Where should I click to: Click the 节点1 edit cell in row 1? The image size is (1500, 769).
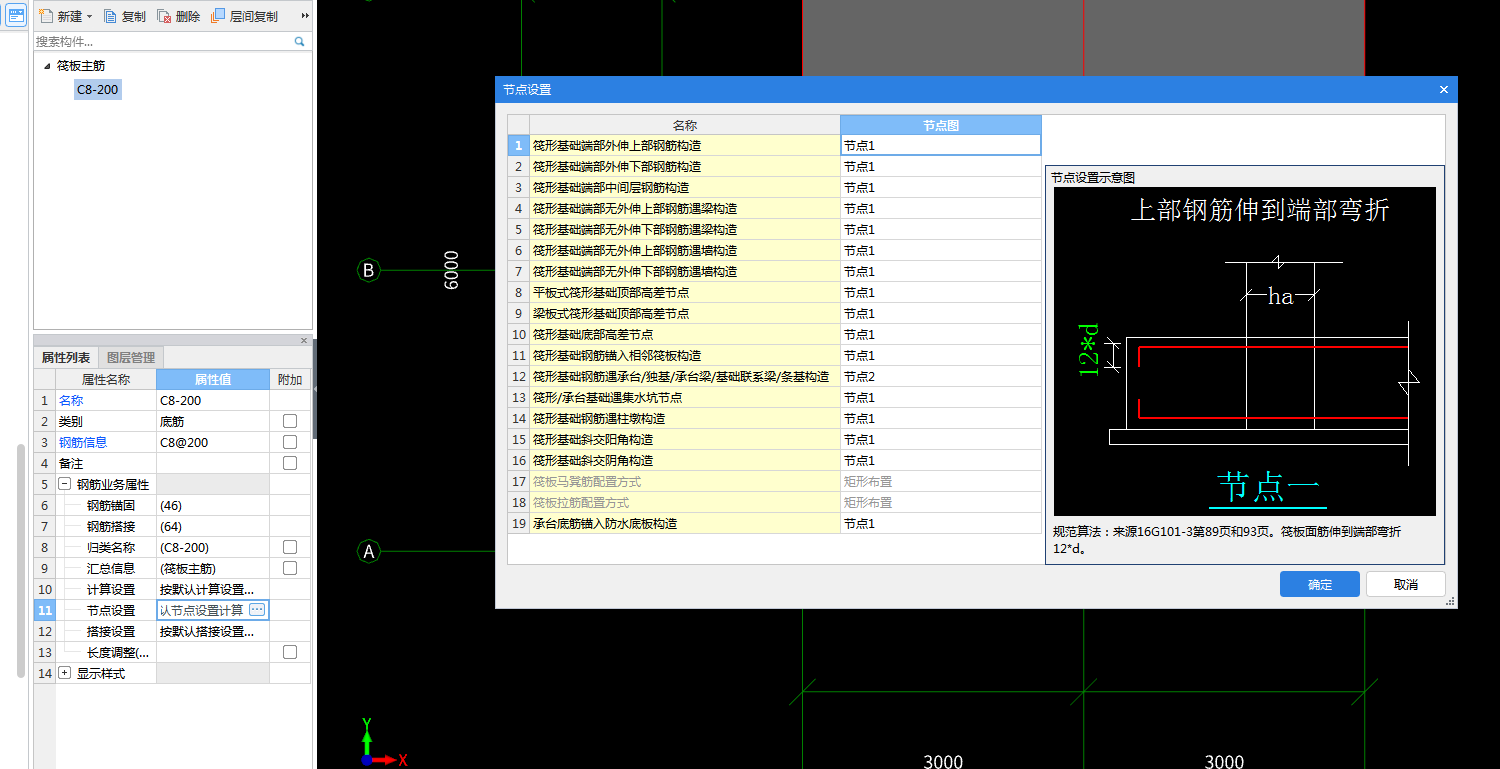pyautogui.click(x=940, y=146)
